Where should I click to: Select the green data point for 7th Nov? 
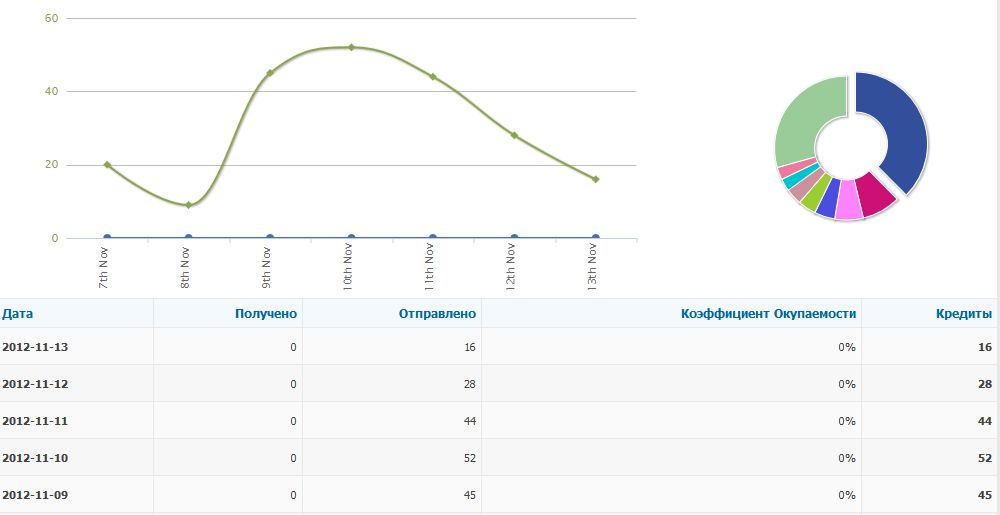[107, 165]
